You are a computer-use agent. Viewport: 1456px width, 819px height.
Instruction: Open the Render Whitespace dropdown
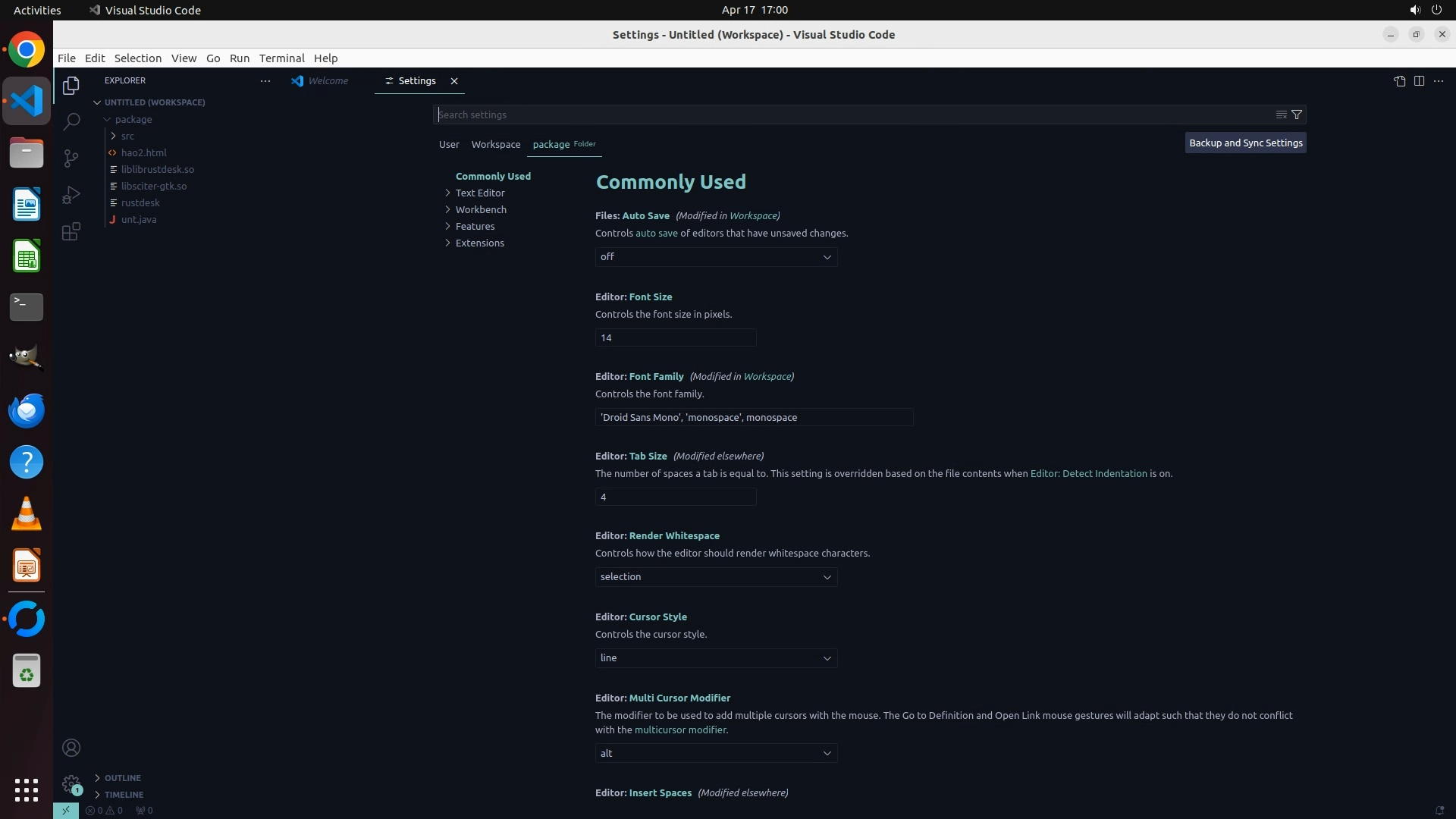click(716, 577)
